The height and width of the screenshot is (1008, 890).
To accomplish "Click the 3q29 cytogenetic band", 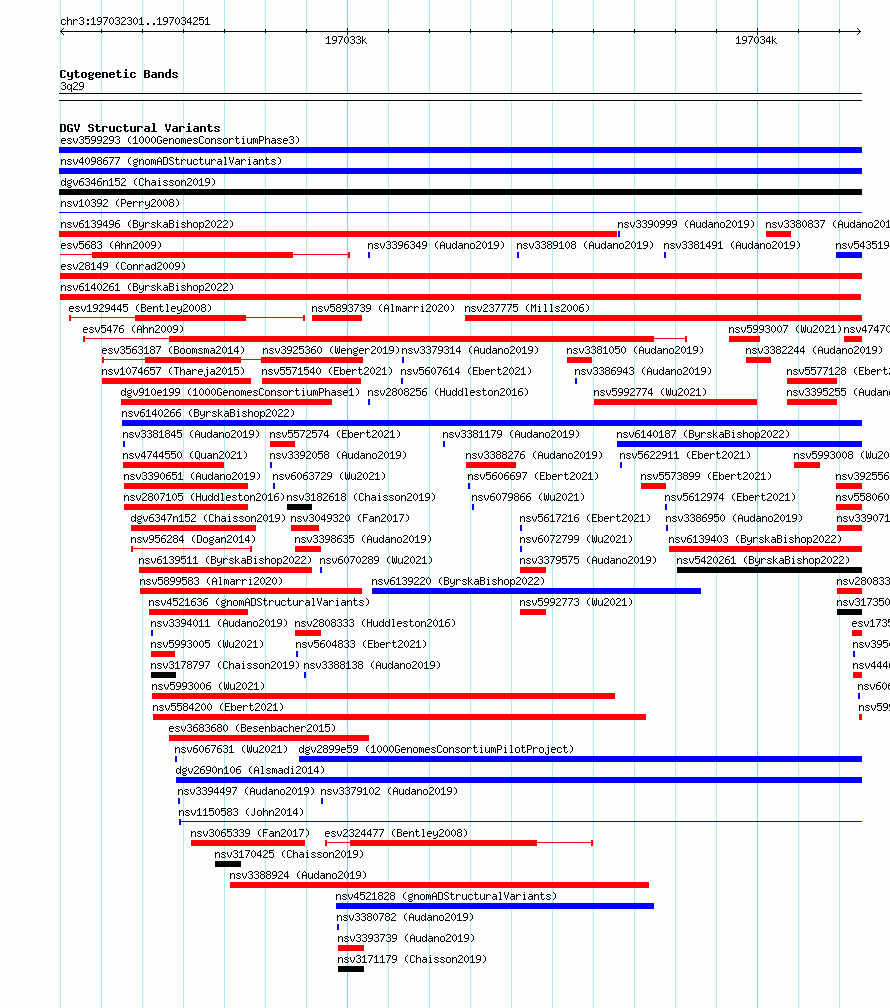I will click(72, 86).
